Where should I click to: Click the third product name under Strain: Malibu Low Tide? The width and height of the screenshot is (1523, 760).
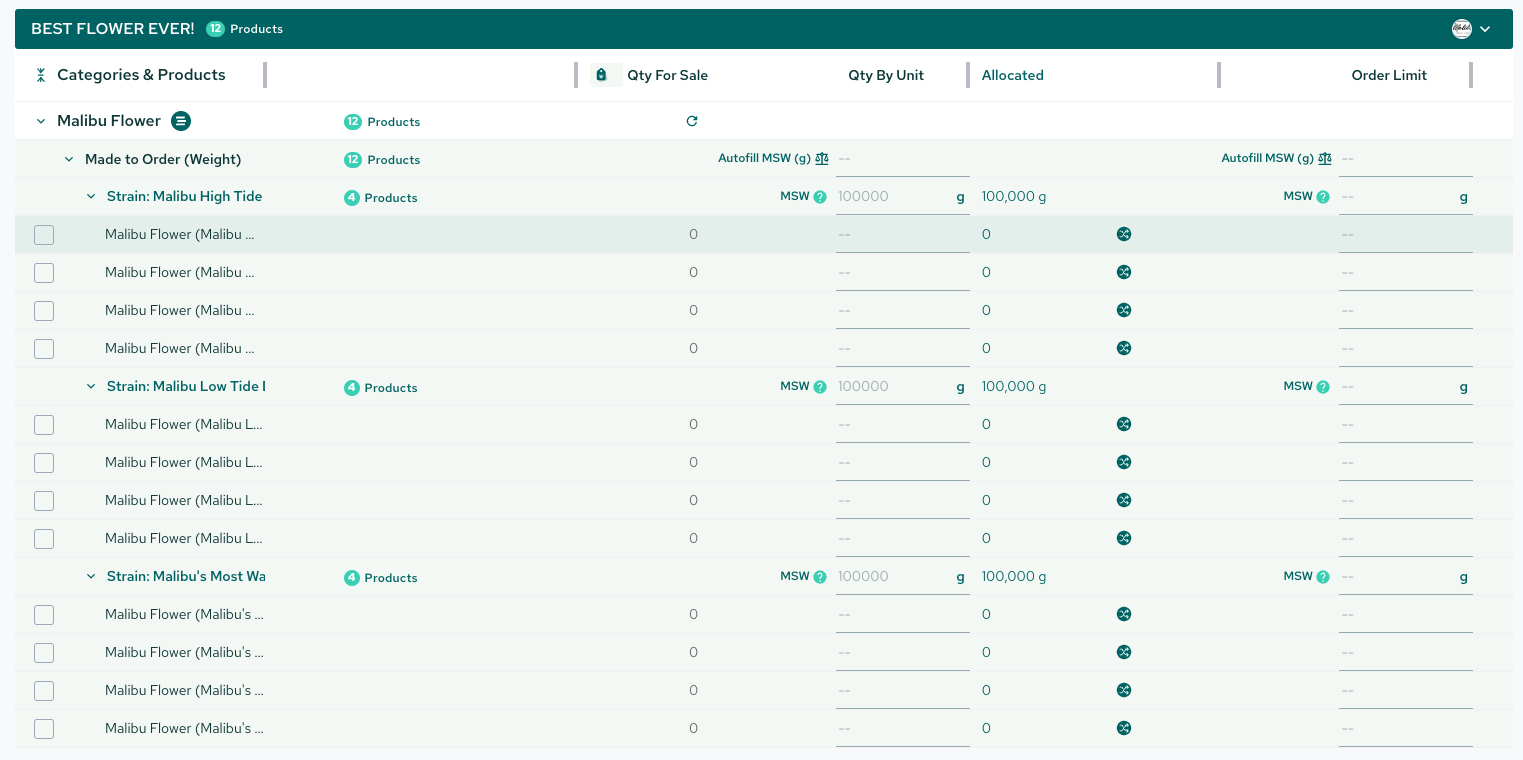[184, 500]
